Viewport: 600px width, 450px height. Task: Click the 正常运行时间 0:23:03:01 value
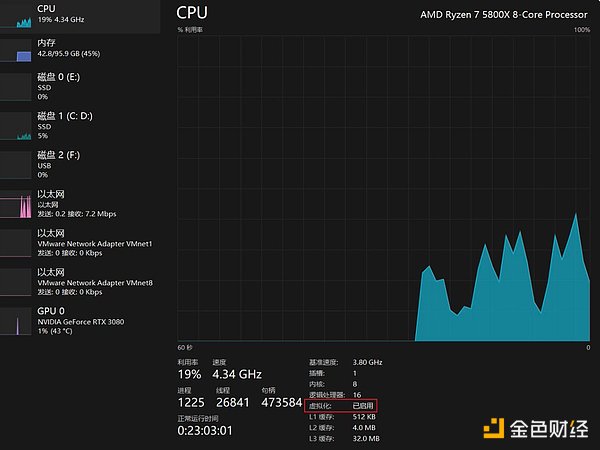pyautogui.click(x=205, y=430)
